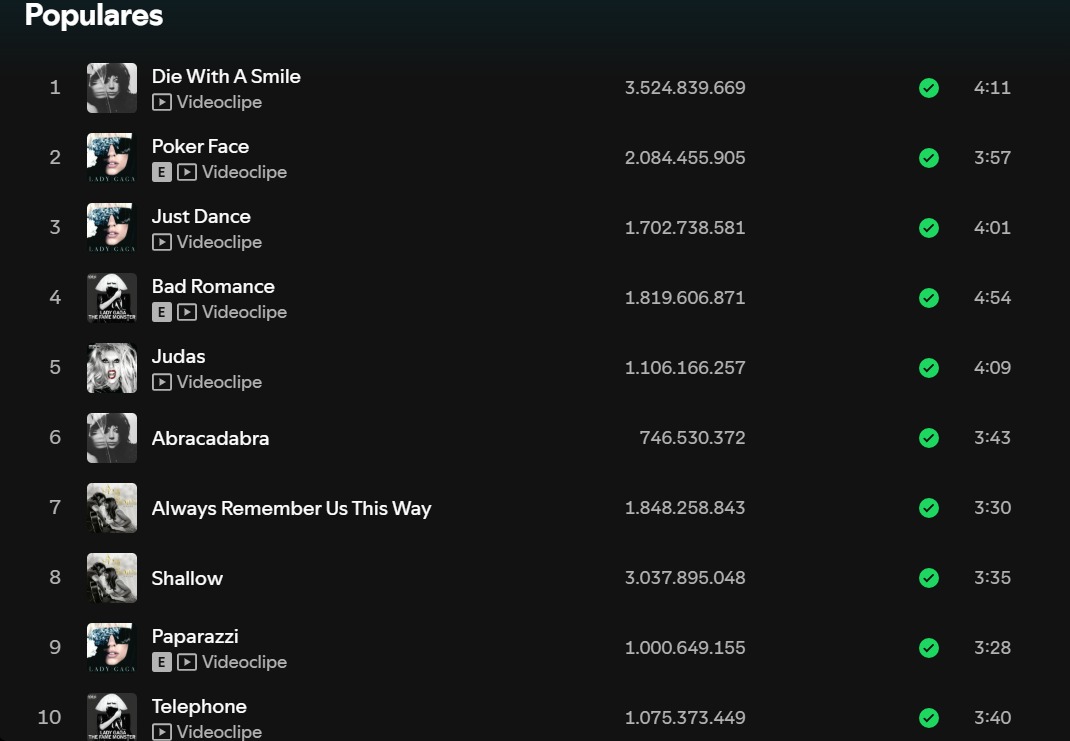Click the explicit E badge on Bad Romance
The width and height of the screenshot is (1070, 741).
162,312
